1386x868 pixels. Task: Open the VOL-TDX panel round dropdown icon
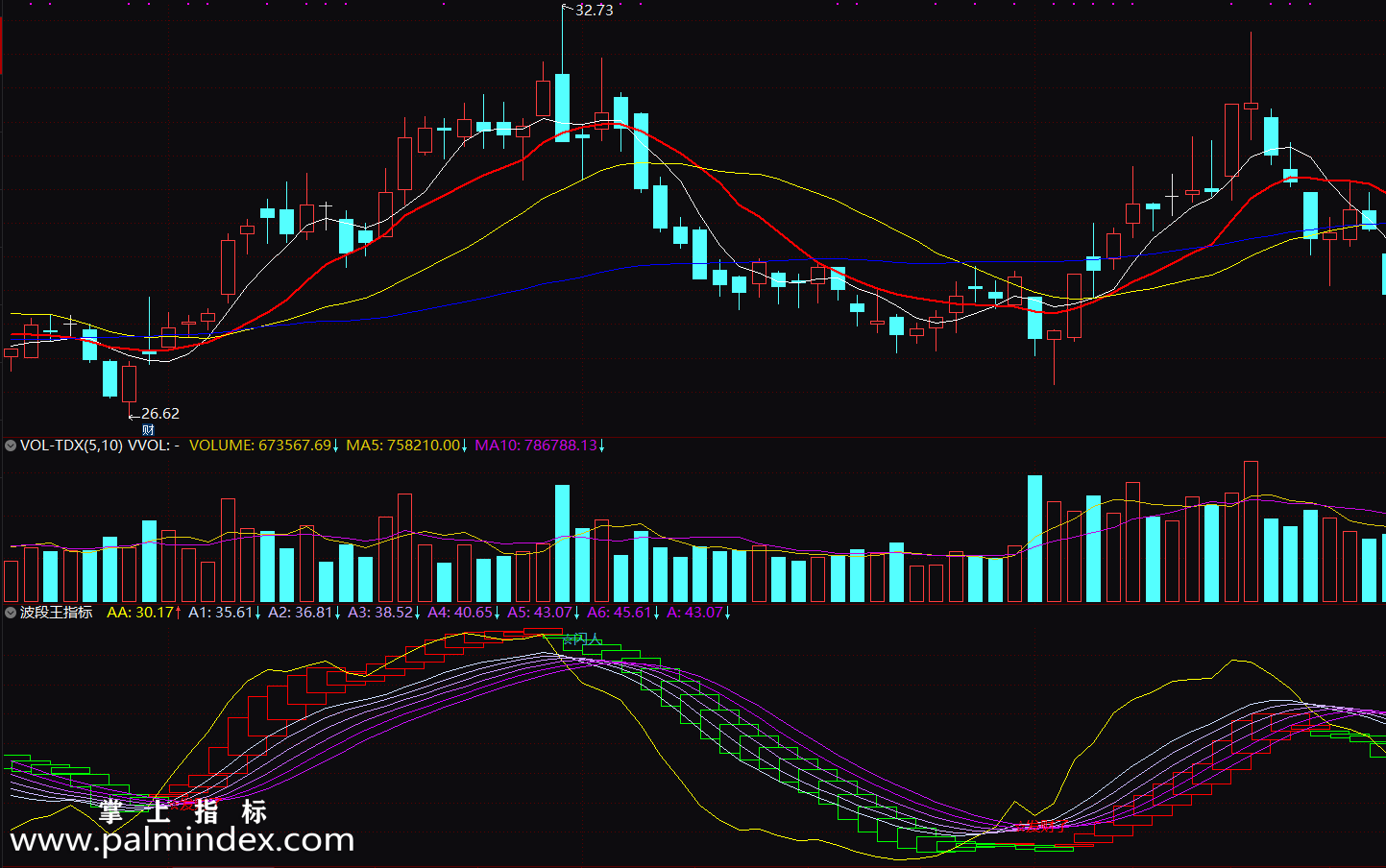click(11, 446)
